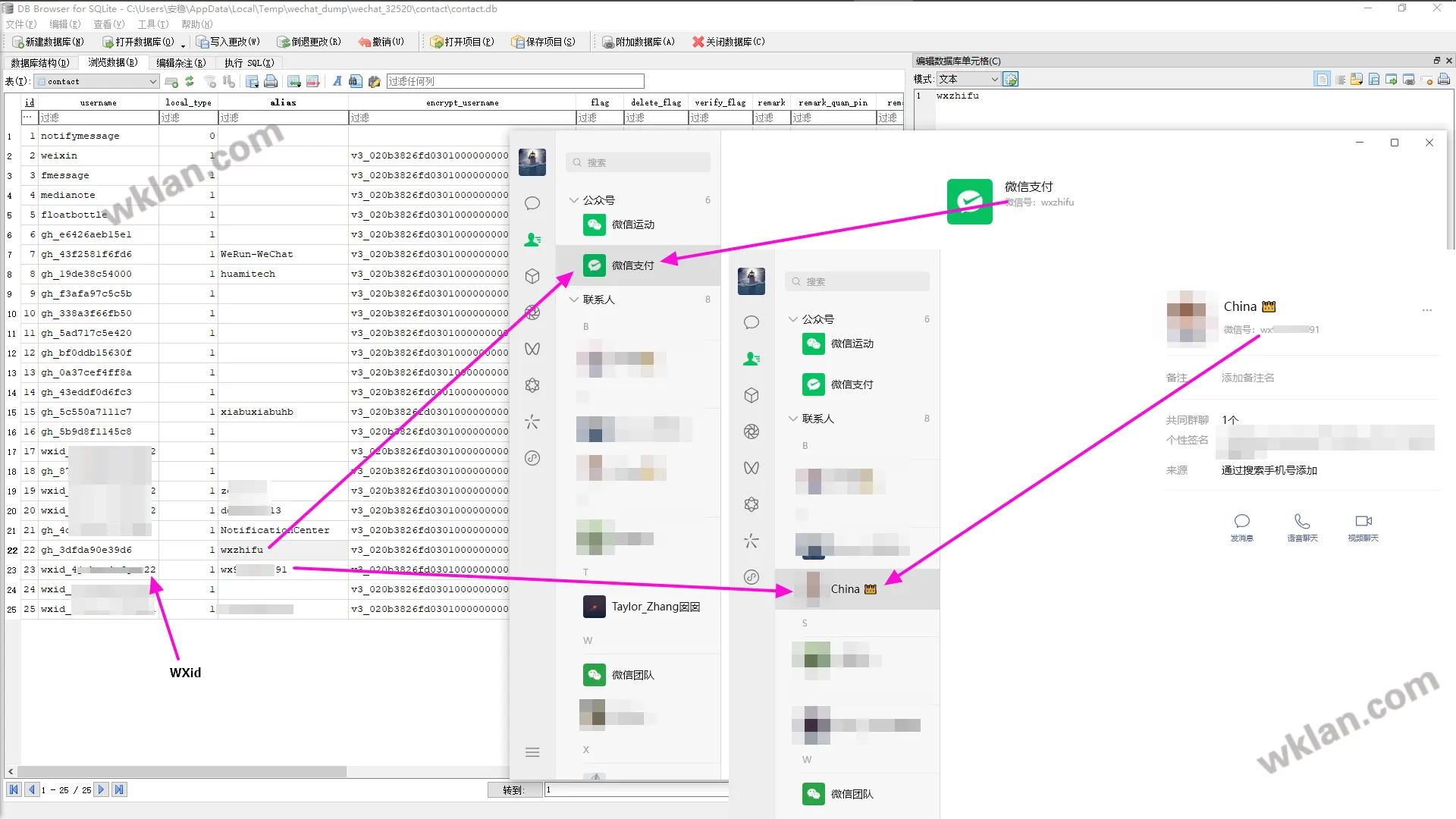Collapse 联系人 group in right WeChat list
The image size is (1456, 819).
point(793,419)
